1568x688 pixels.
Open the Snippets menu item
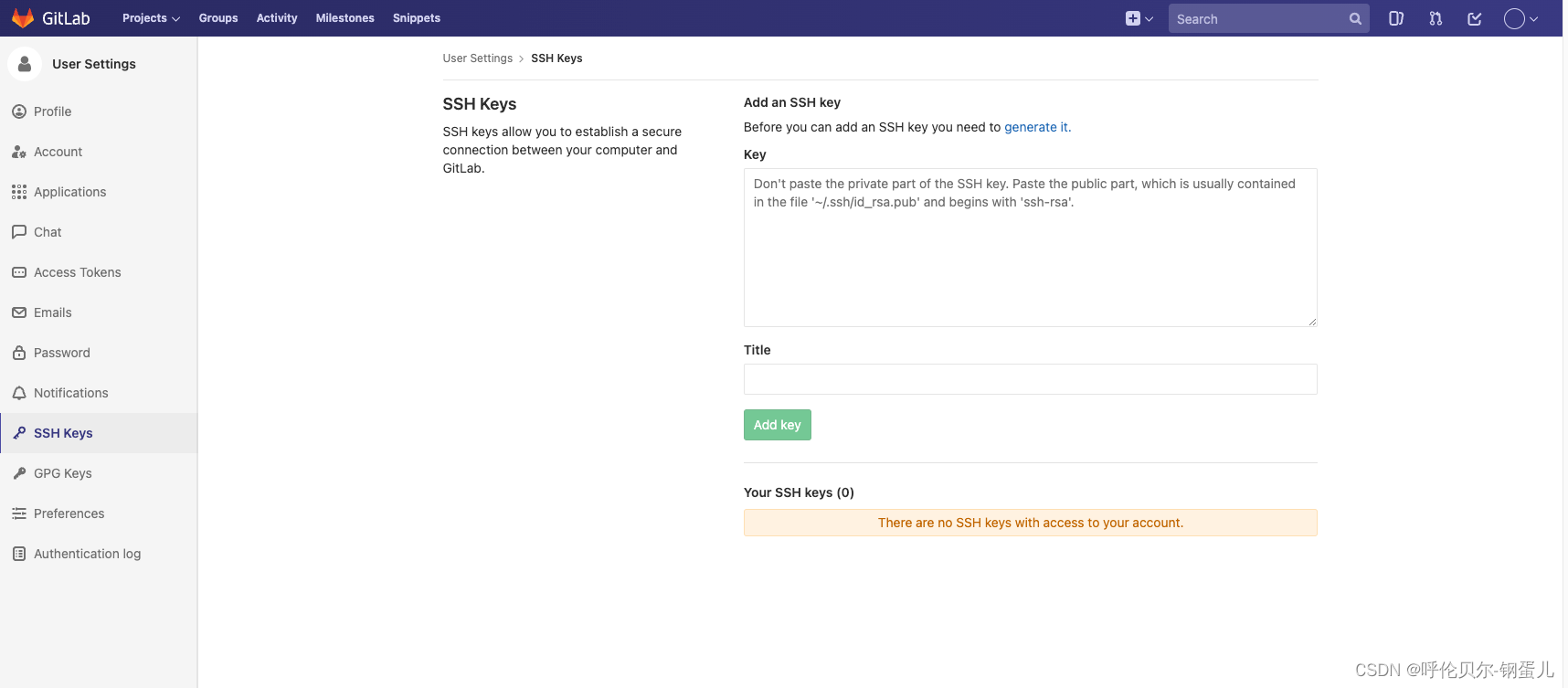click(x=417, y=18)
